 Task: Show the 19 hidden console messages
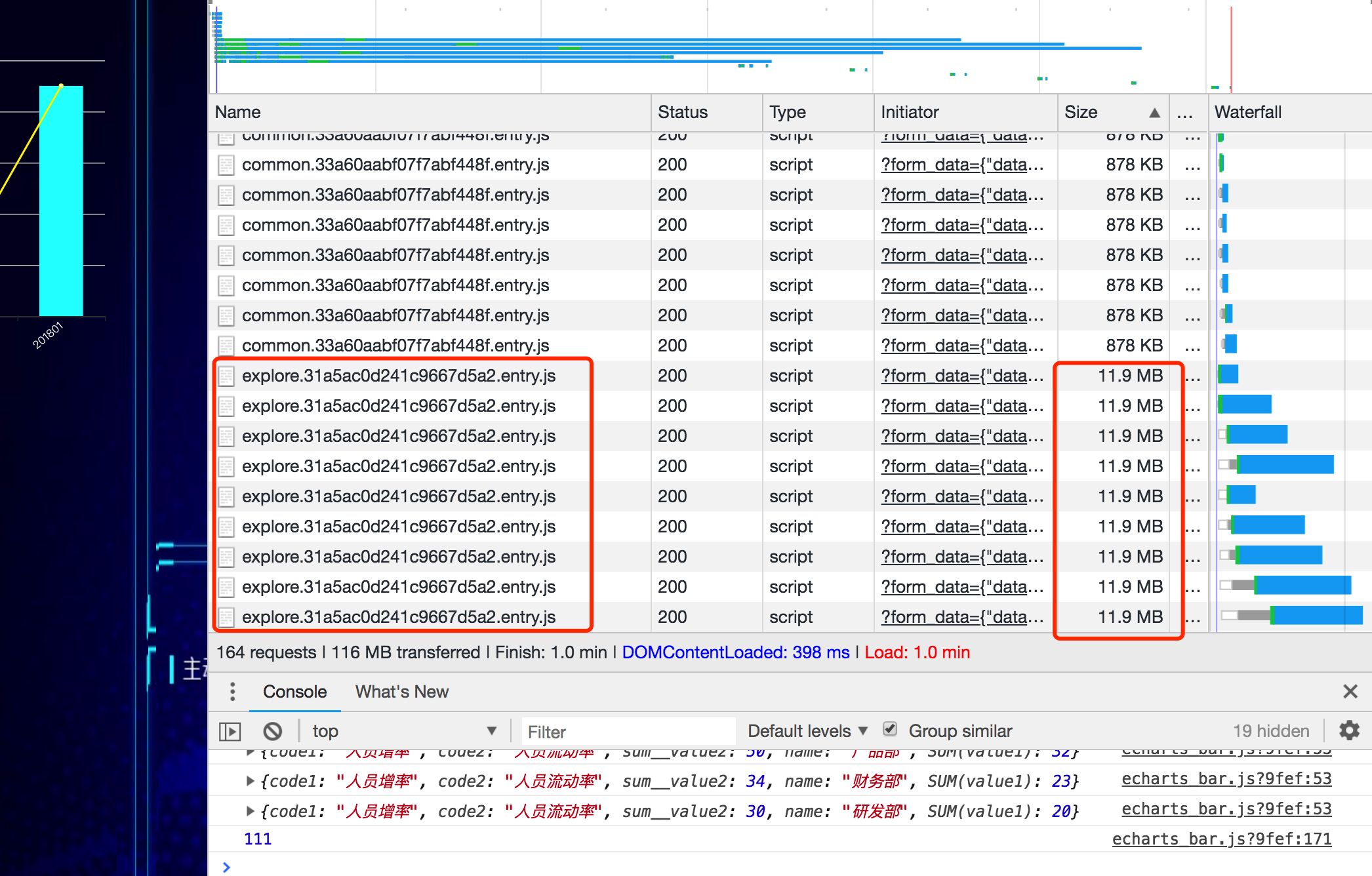[1271, 730]
